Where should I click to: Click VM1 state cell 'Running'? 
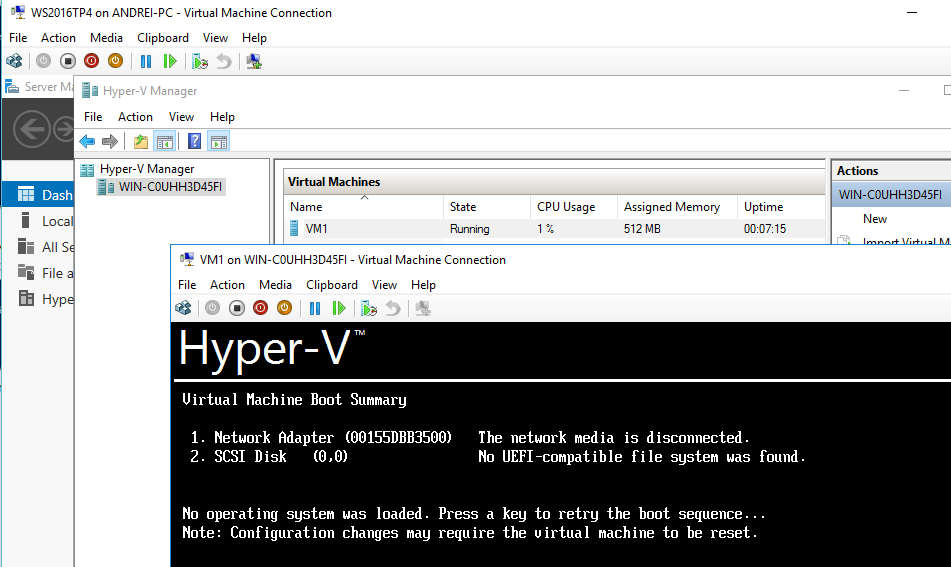[x=469, y=229]
